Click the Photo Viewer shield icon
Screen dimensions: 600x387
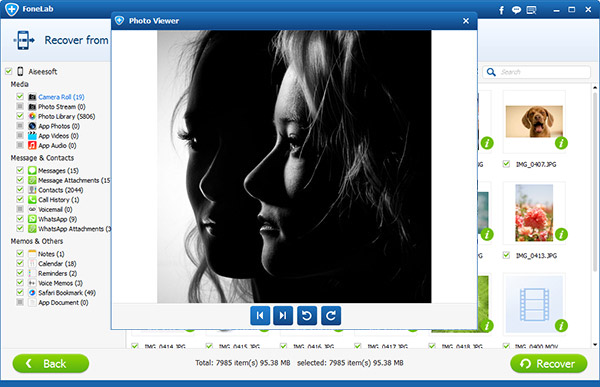[120, 21]
